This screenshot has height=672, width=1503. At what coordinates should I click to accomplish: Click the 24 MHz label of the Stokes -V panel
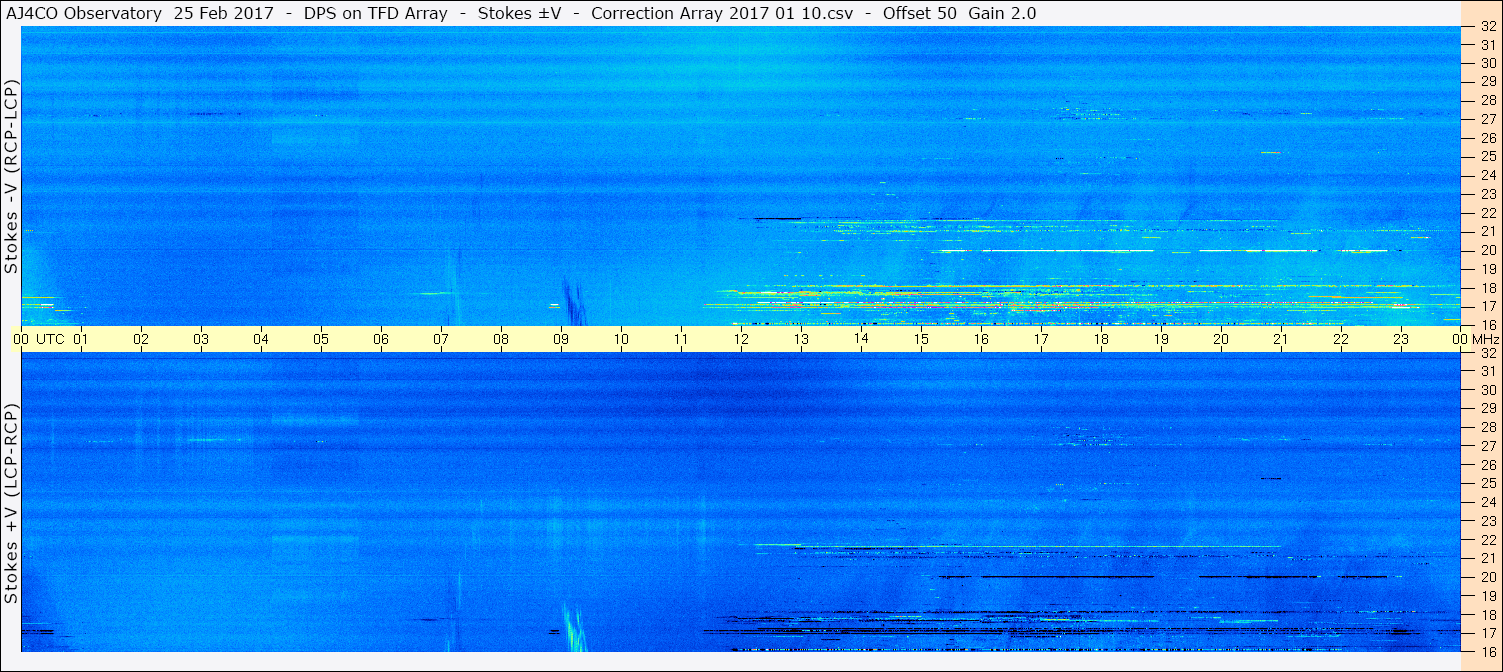pyautogui.click(x=1487, y=175)
